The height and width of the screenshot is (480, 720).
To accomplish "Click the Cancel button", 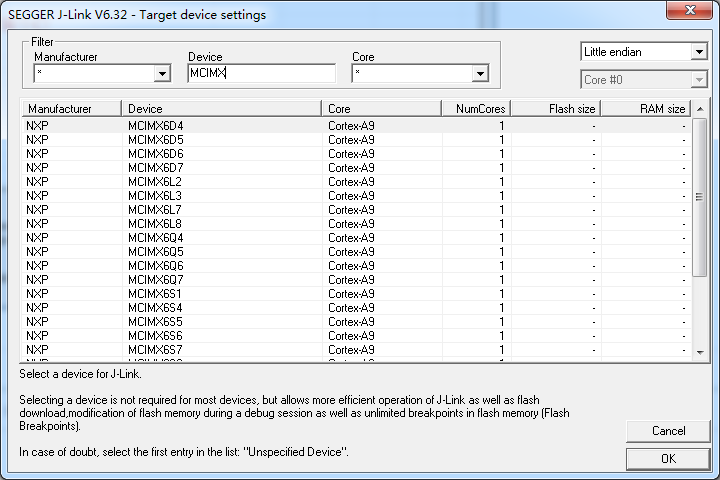I will [x=668, y=431].
